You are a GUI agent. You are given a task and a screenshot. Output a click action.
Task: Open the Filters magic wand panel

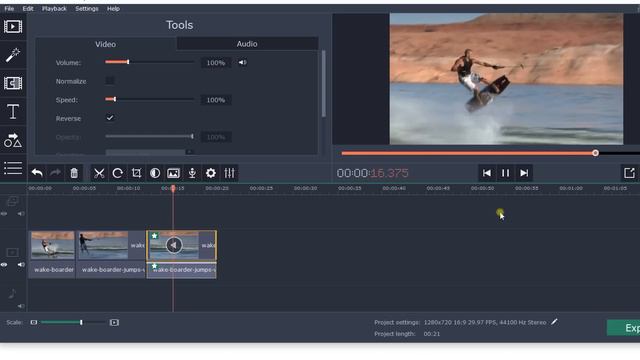click(13, 55)
